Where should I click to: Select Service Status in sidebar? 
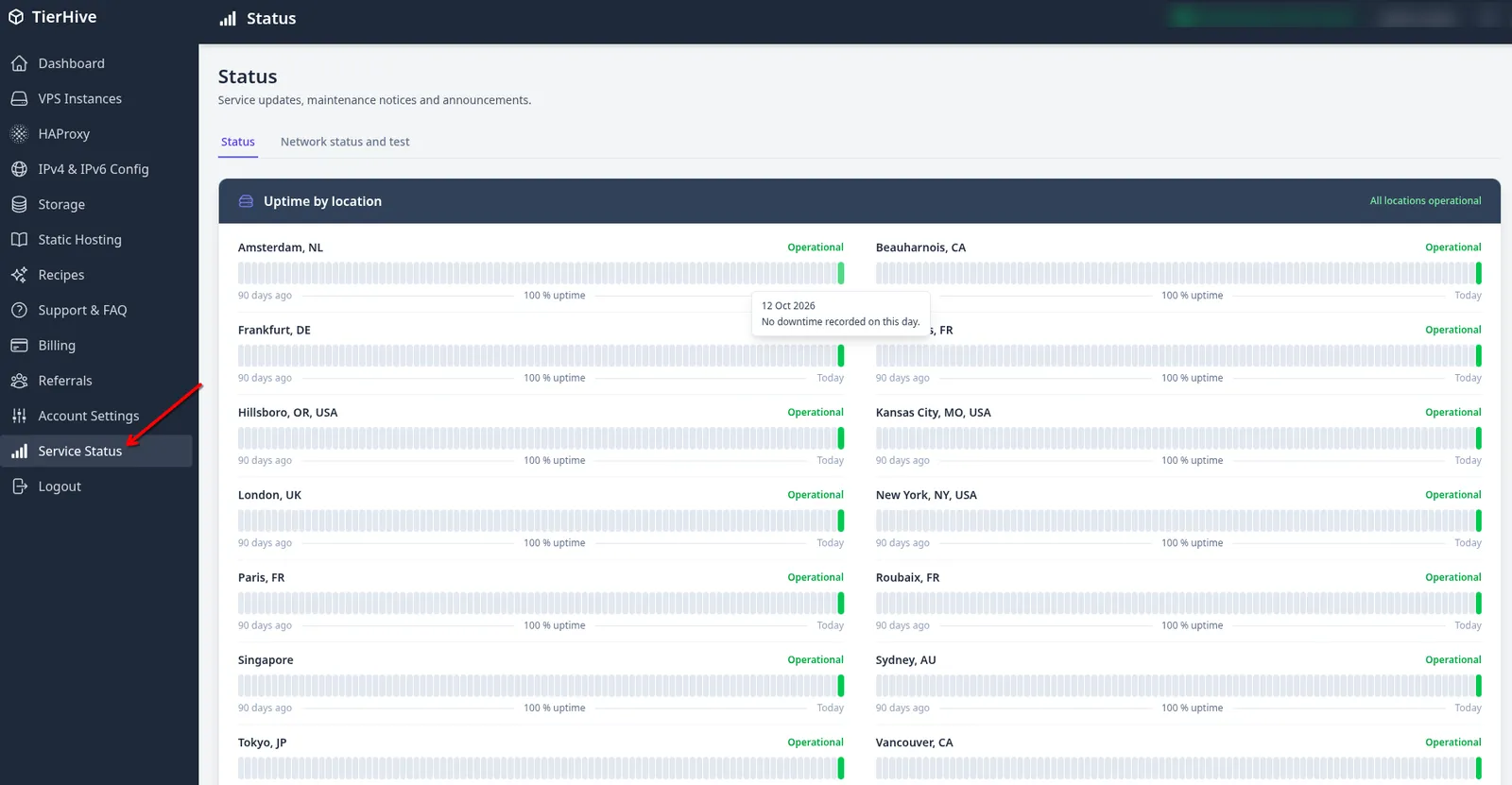coord(96,452)
